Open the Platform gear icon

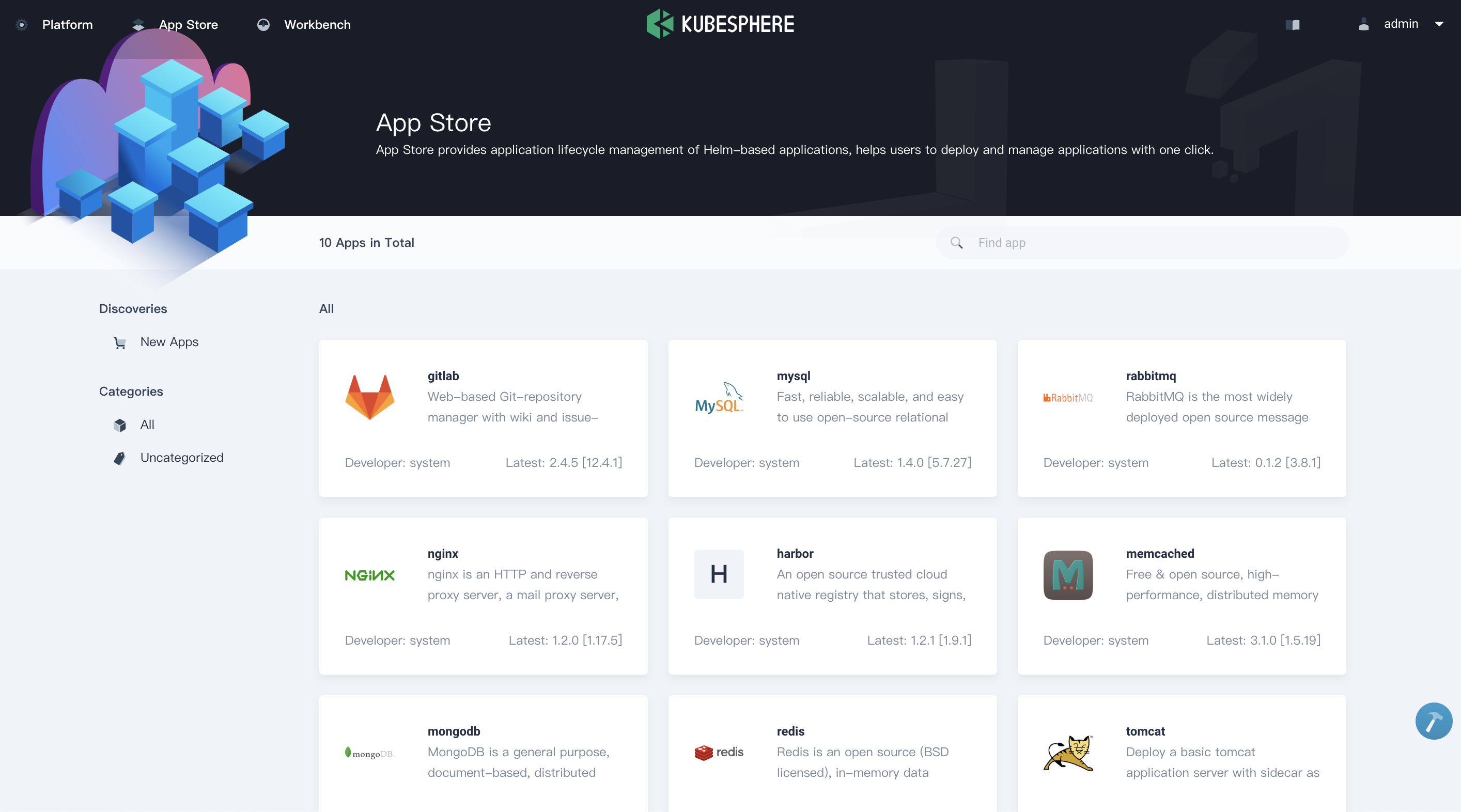22,24
